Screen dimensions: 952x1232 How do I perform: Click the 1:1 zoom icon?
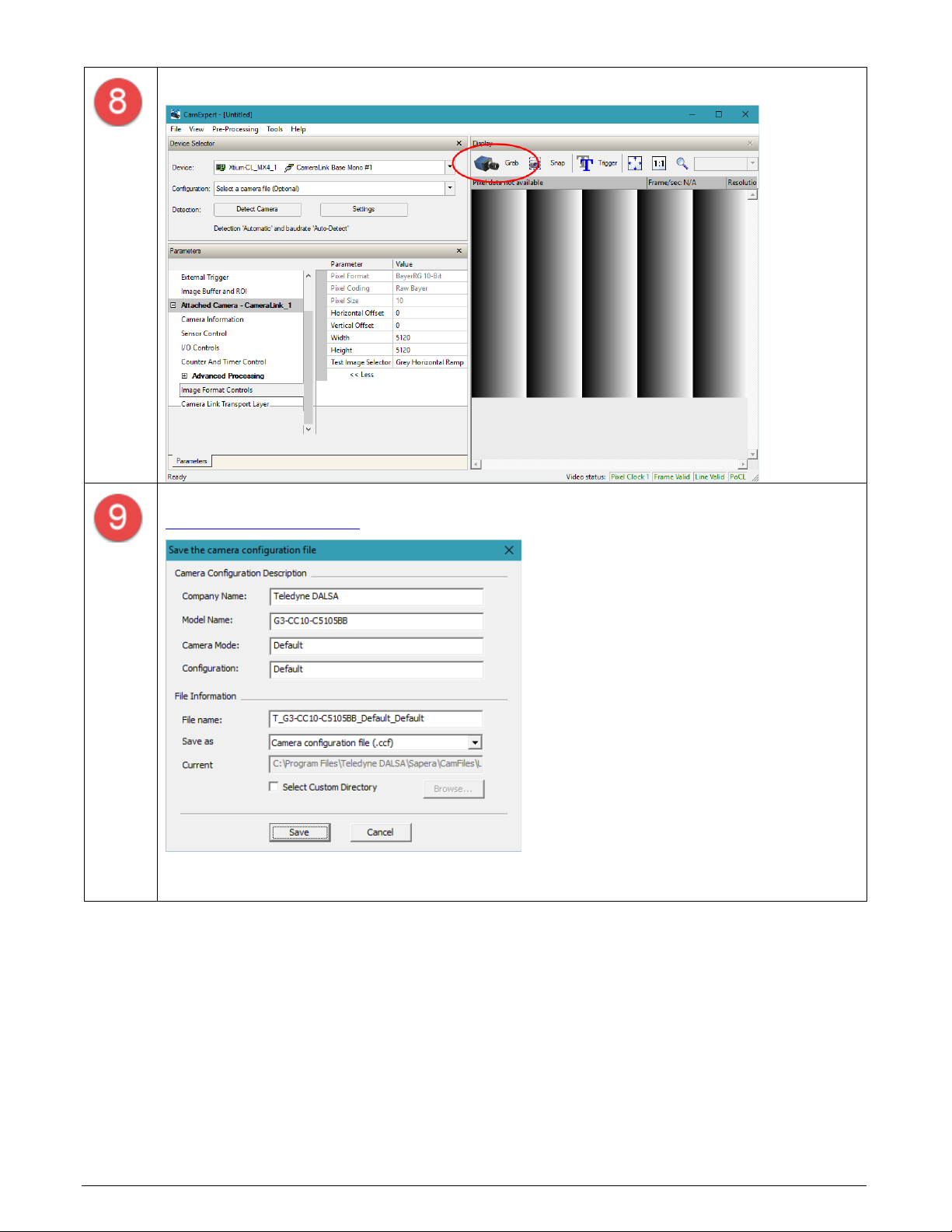pos(659,163)
